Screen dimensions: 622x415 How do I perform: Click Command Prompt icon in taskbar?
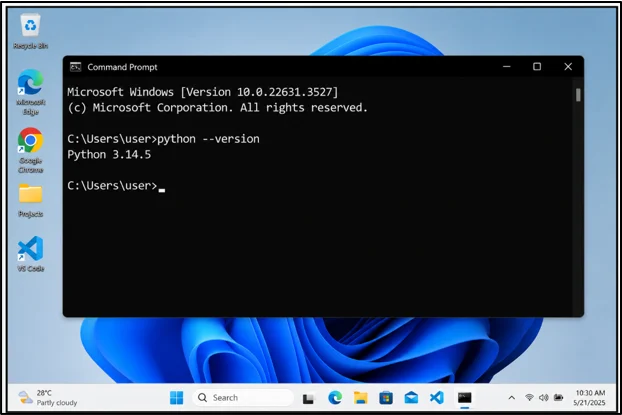[465, 398]
